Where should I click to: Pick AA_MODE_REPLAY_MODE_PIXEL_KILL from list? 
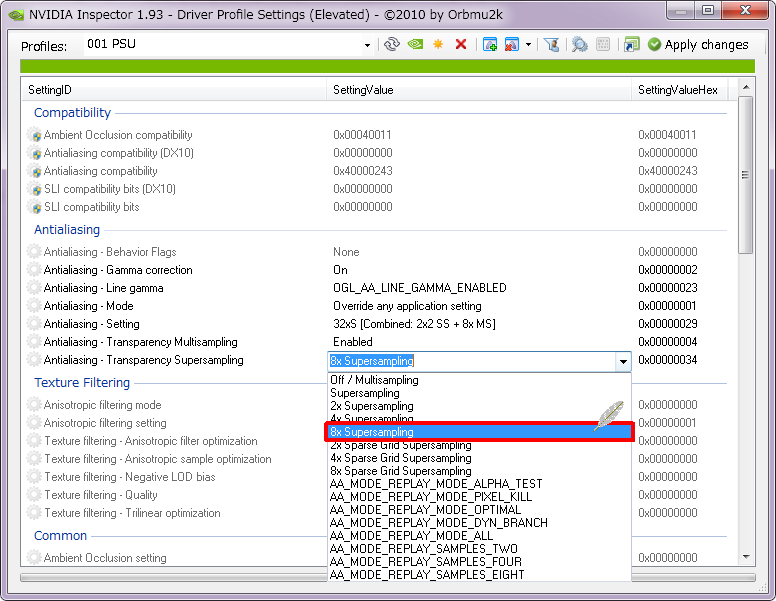click(x=431, y=497)
